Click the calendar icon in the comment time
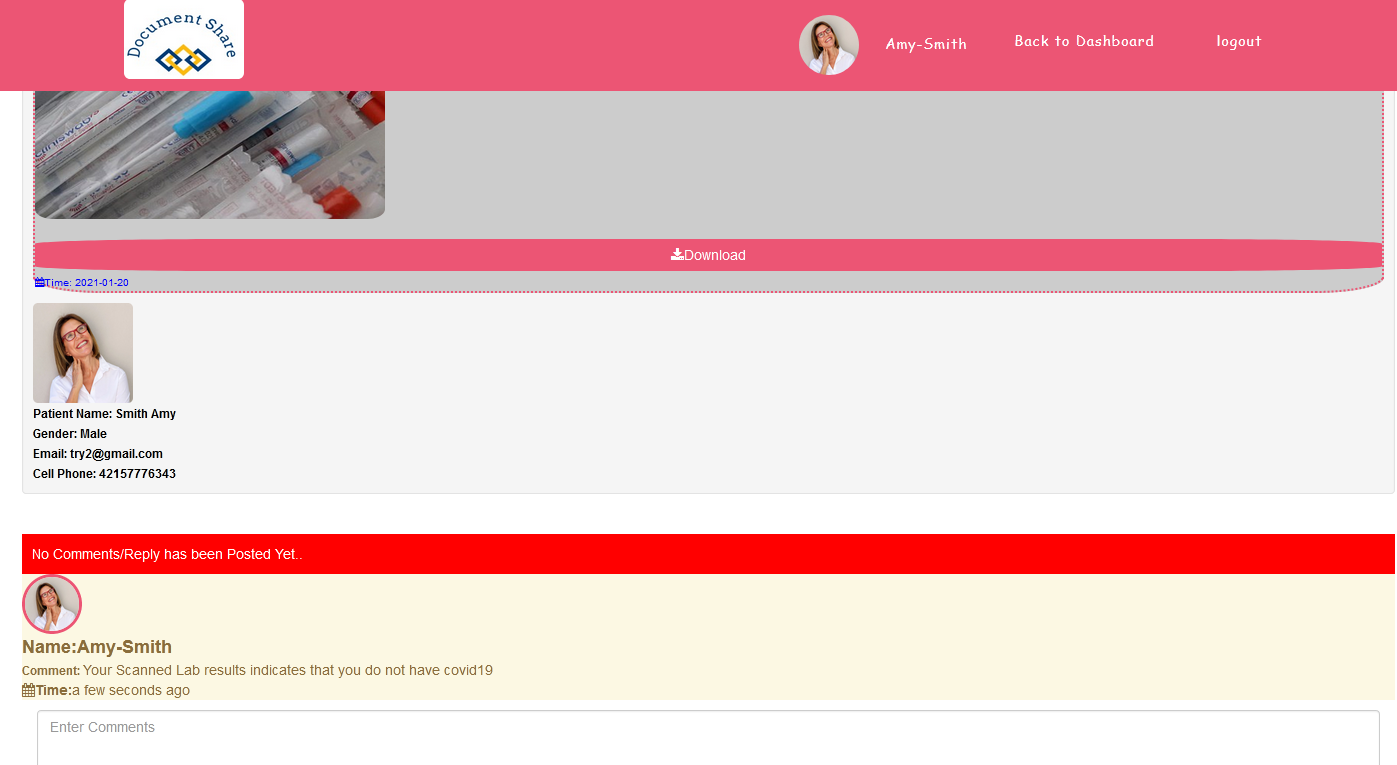 [x=29, y=690]
